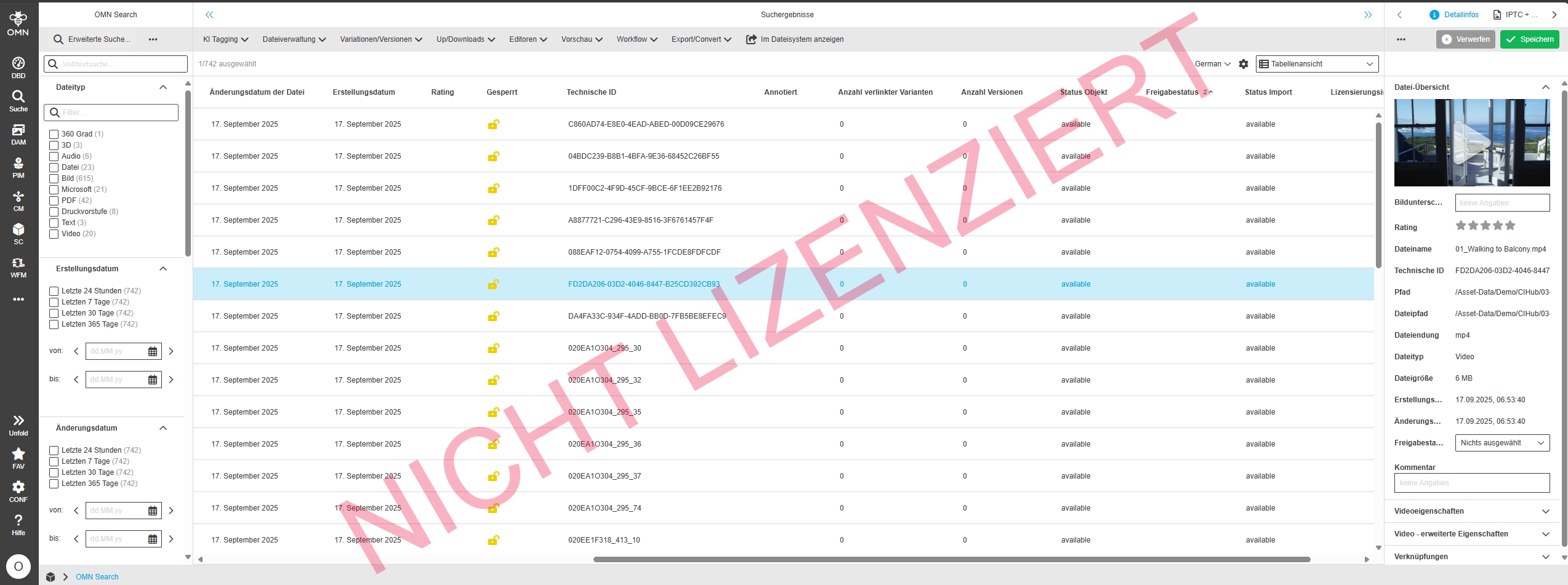The width and height of the screenshot is (1568, 585).
Task: Click the green Speichern button
Action: tap(1529, 39)
